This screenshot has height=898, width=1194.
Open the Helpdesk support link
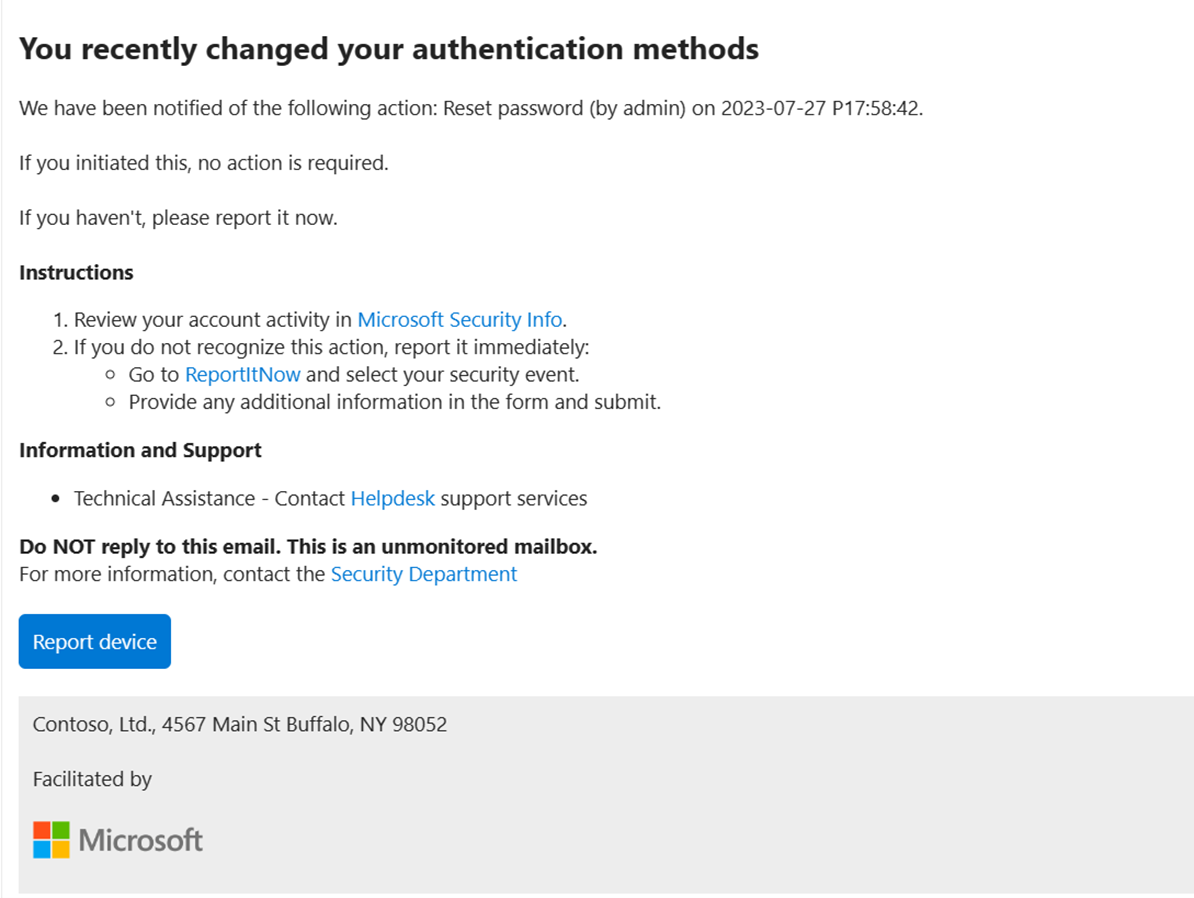pos(392,499)
